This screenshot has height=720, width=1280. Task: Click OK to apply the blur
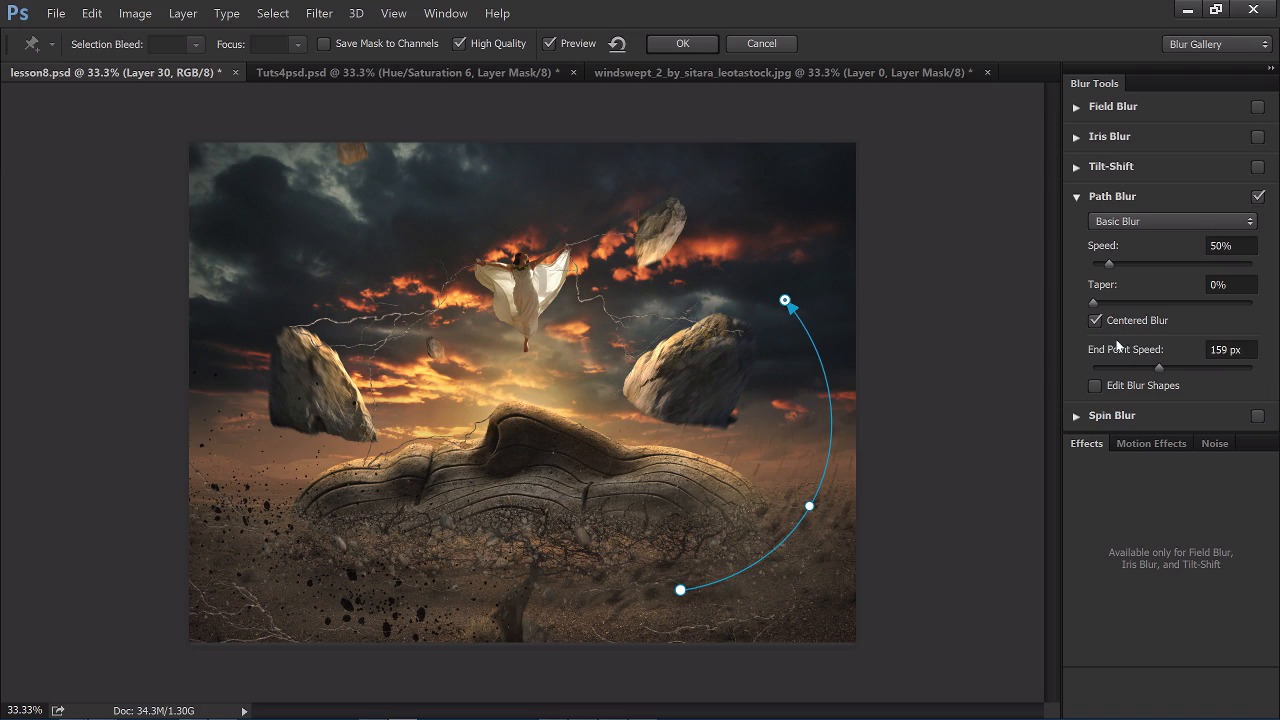point(682,44)
